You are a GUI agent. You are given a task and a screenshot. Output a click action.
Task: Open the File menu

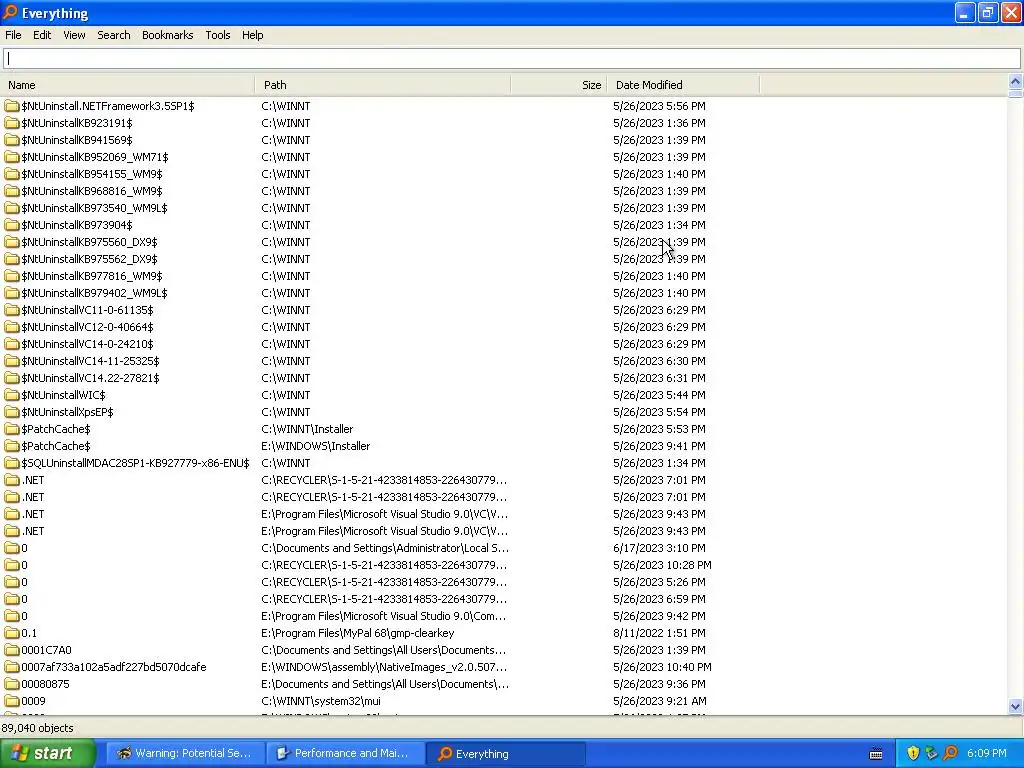pos(13,35)
